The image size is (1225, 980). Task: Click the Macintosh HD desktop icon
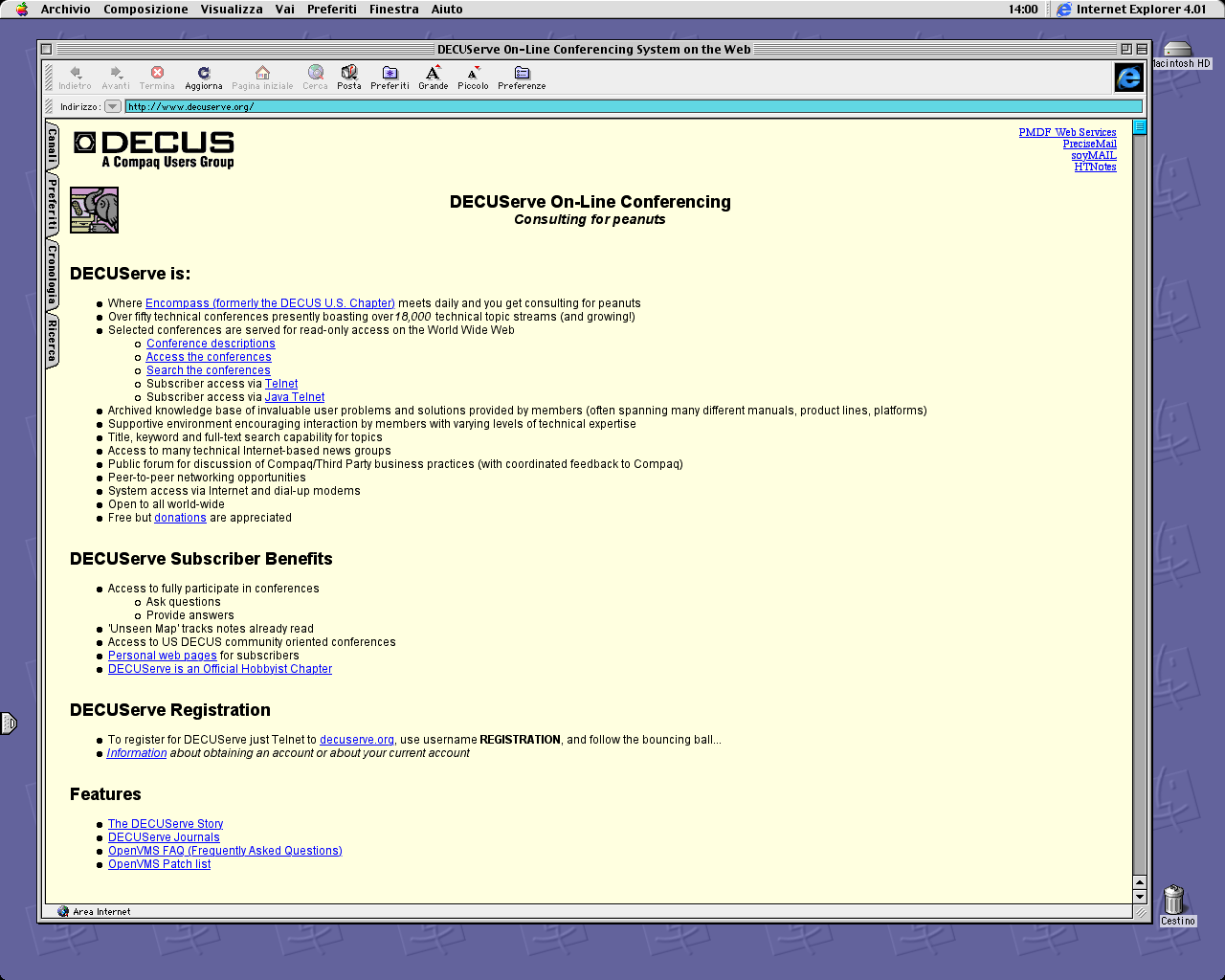1178,50
